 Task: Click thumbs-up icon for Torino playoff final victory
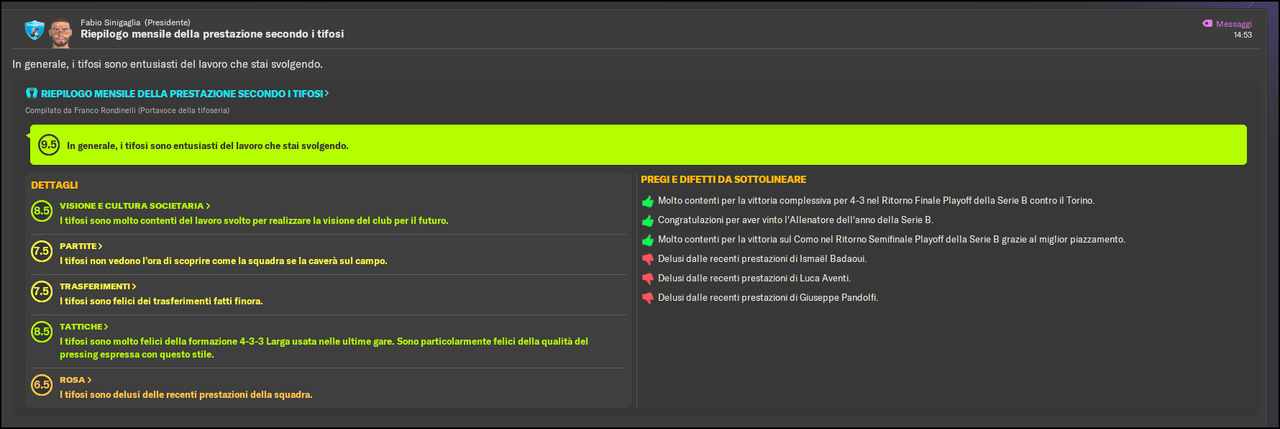click(647, 201)
